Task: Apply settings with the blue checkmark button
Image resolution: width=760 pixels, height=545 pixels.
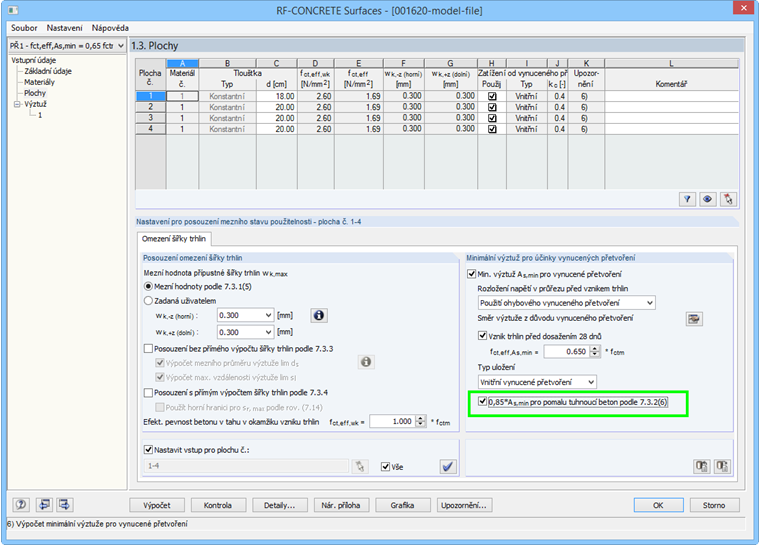Action: 448,466
